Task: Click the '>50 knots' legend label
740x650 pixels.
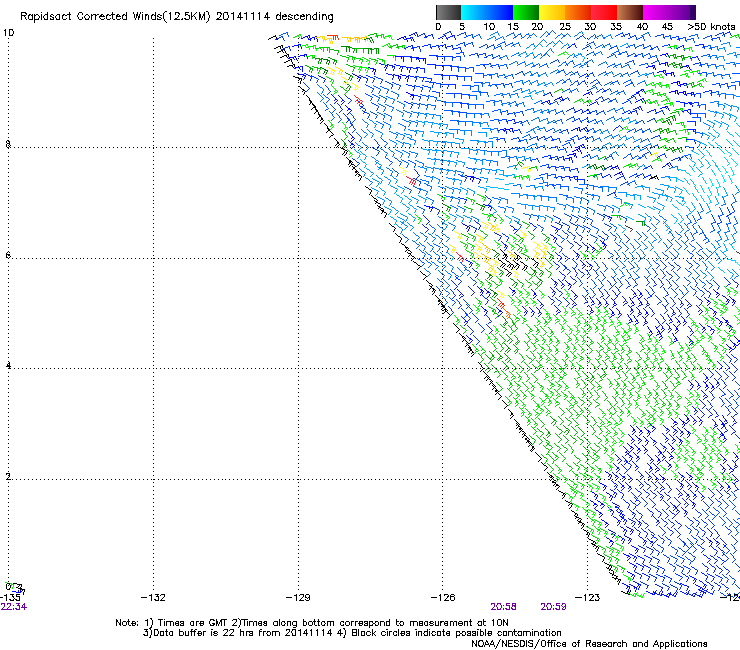Action: [x=711, y=27]
